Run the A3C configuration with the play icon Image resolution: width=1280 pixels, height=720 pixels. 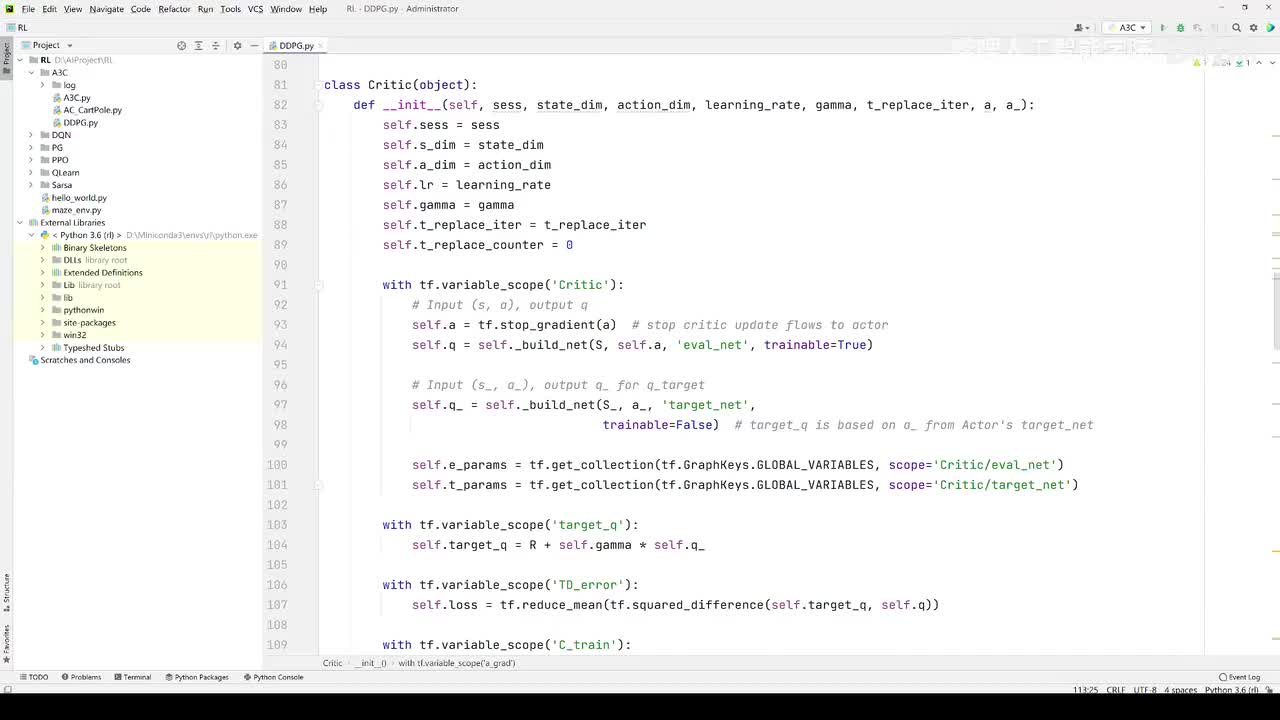click(1162, 28)
